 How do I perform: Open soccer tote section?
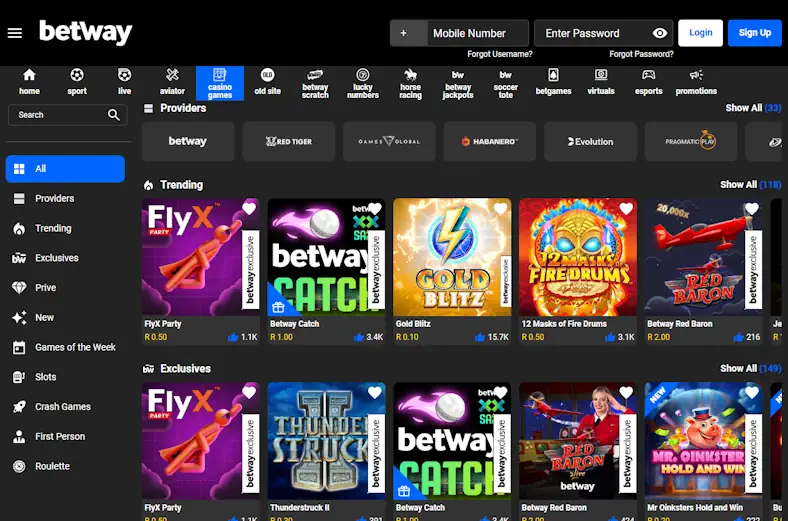[x=506, y=83]
